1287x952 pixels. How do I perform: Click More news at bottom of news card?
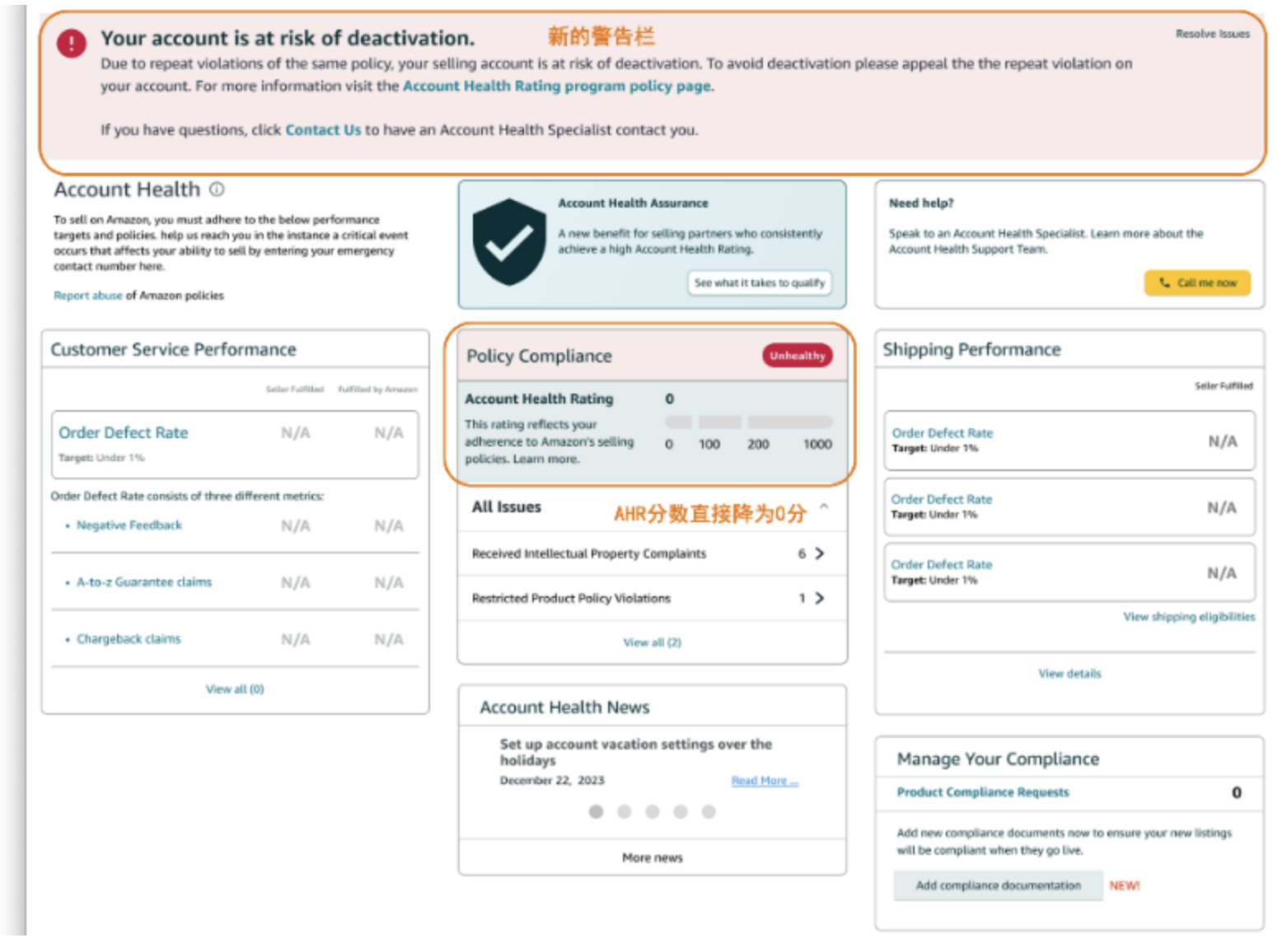653,857
